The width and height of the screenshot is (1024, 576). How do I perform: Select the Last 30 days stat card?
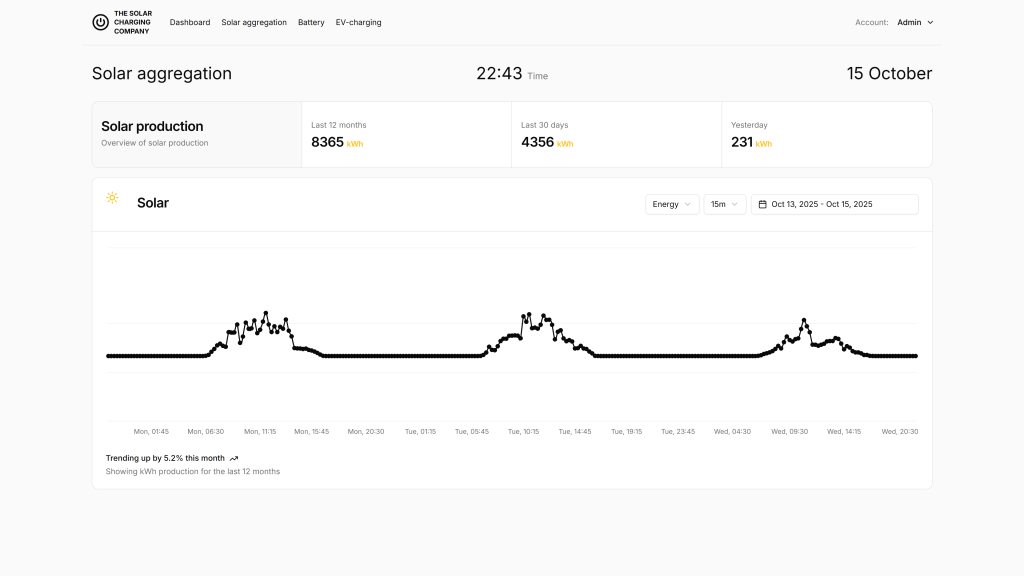616,134
